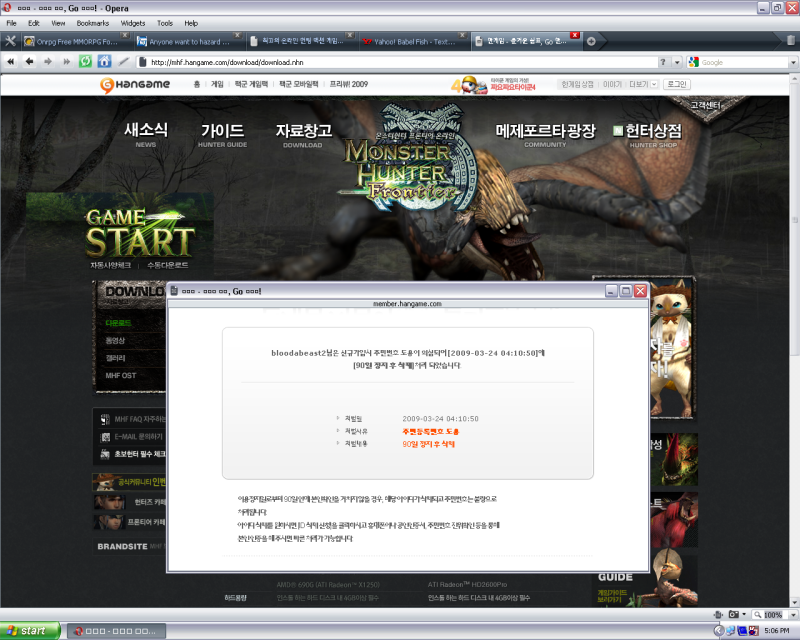Click the Windows start button
Viewport: 800px width, 640px height.
coord(30,630)
